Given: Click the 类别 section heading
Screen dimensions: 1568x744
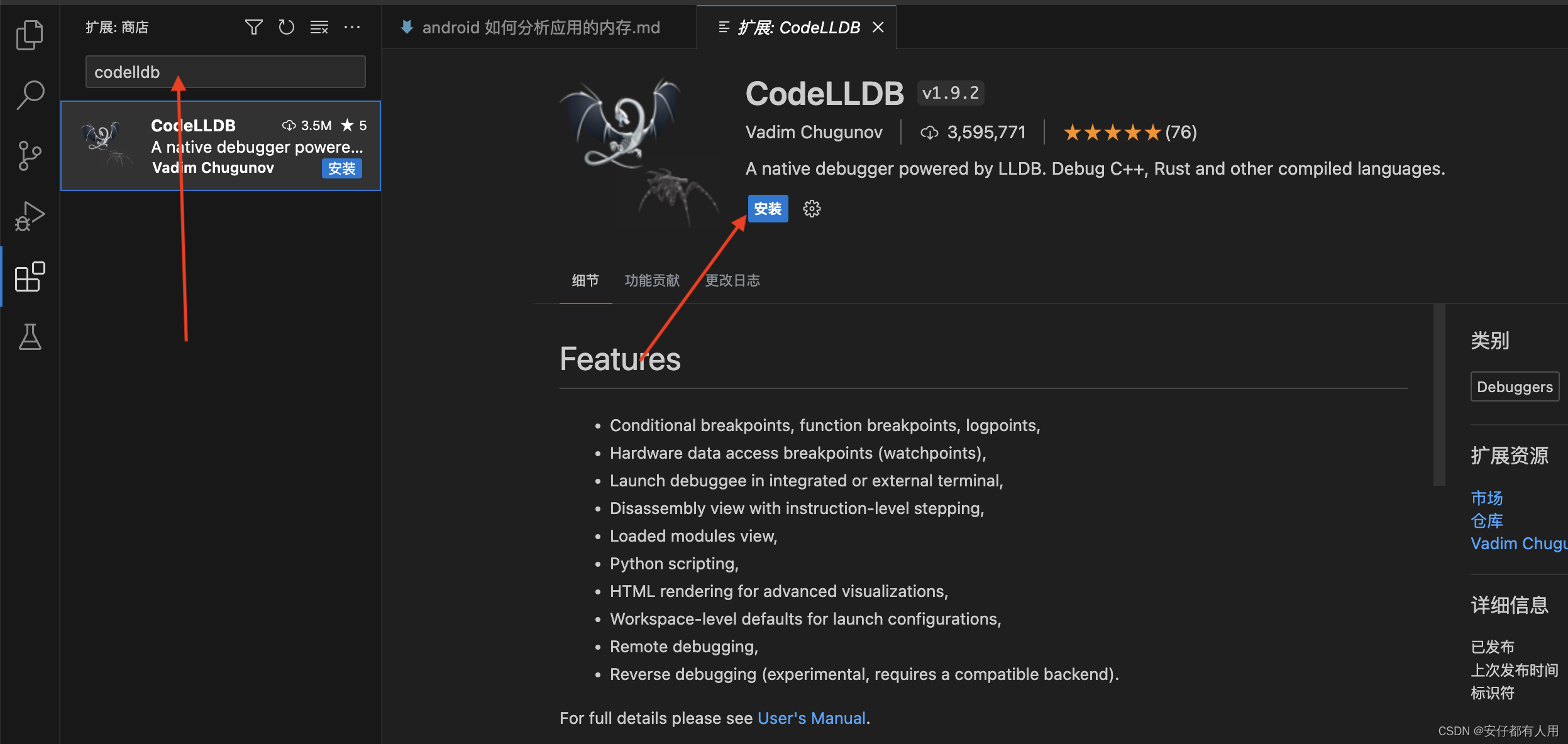Looking at the screenshot, I should pyautogui.click(x=1489, y=341).
